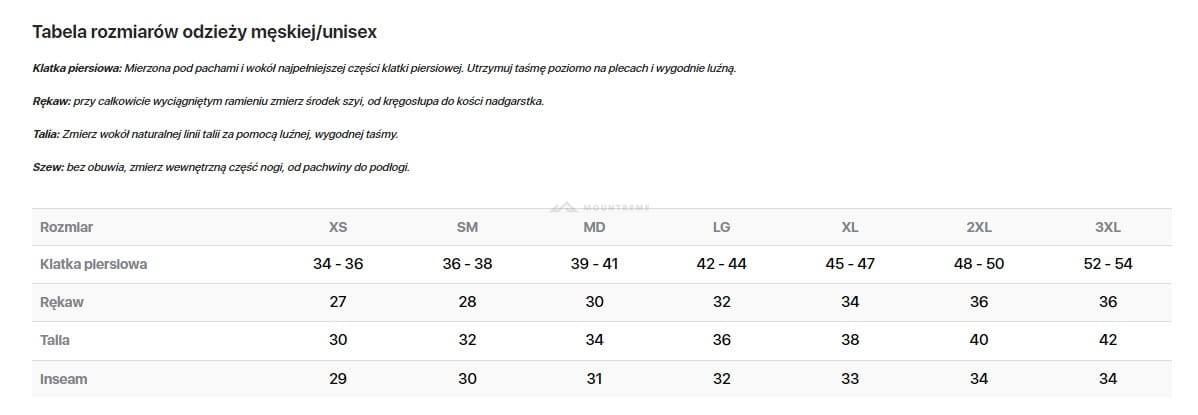Click the chest value 34 - 36
Screen dimensions: 1198x415
[x=338, y=264]
